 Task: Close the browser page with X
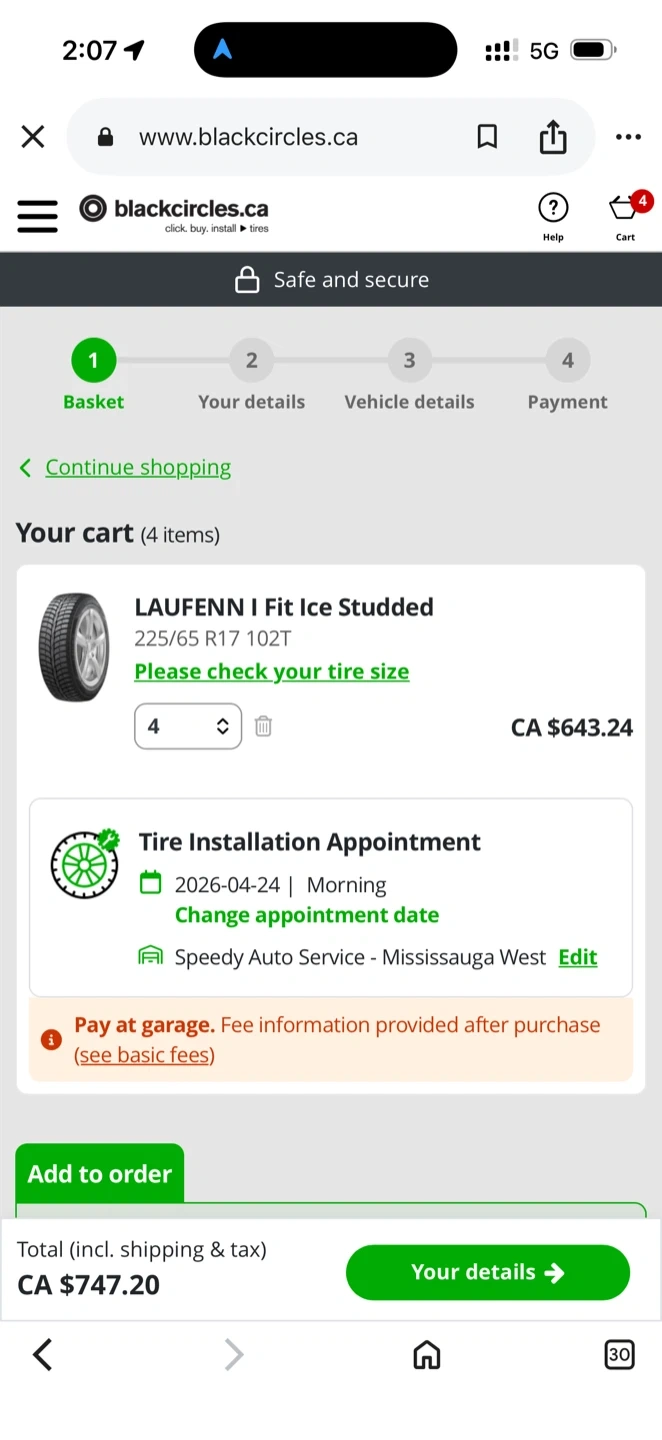[33, 137]
